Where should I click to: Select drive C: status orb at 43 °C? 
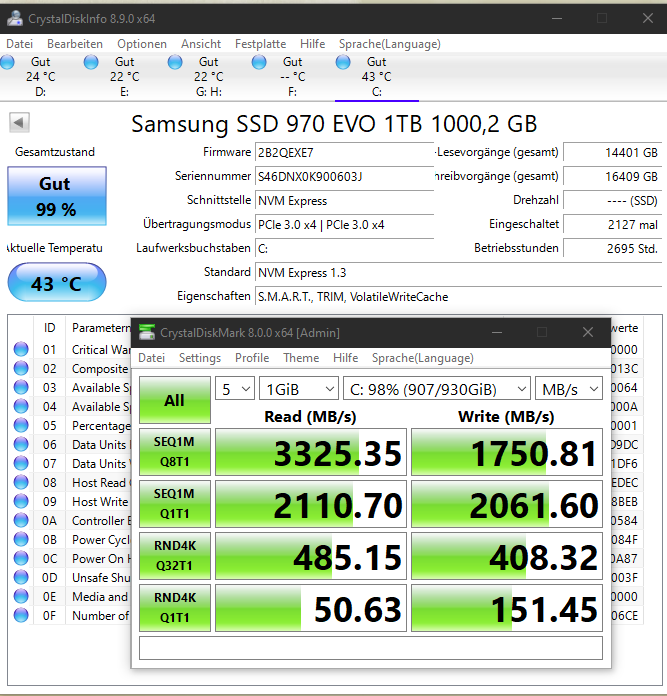(x=343, y=62)
